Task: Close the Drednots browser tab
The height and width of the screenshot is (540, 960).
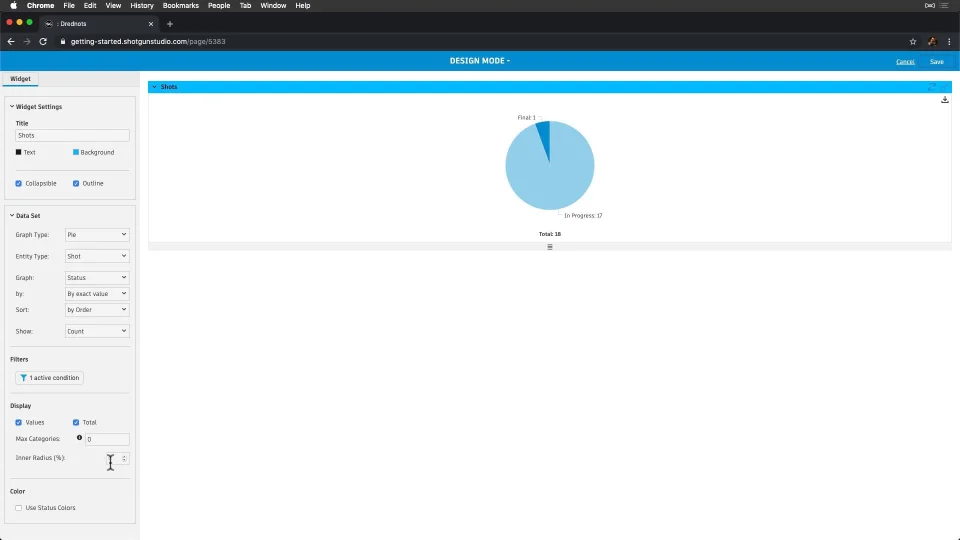Action: click(151, 24)
